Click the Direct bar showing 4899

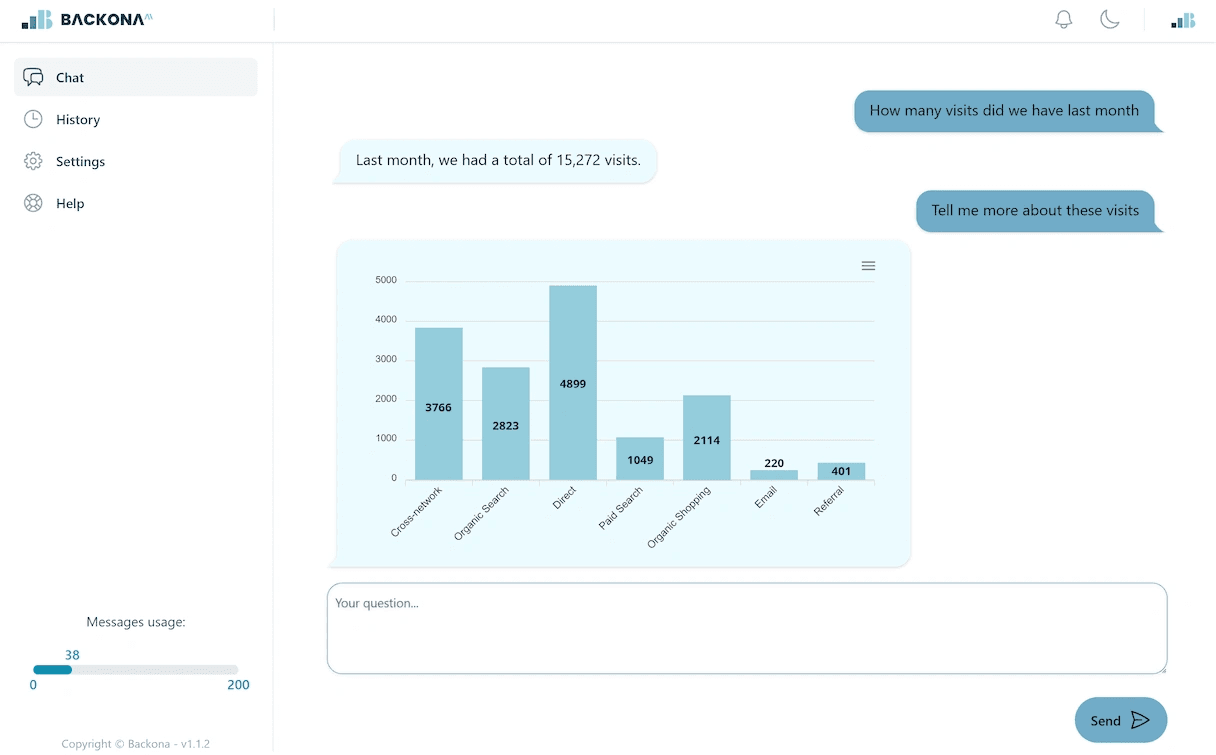[x=573, y=383]
